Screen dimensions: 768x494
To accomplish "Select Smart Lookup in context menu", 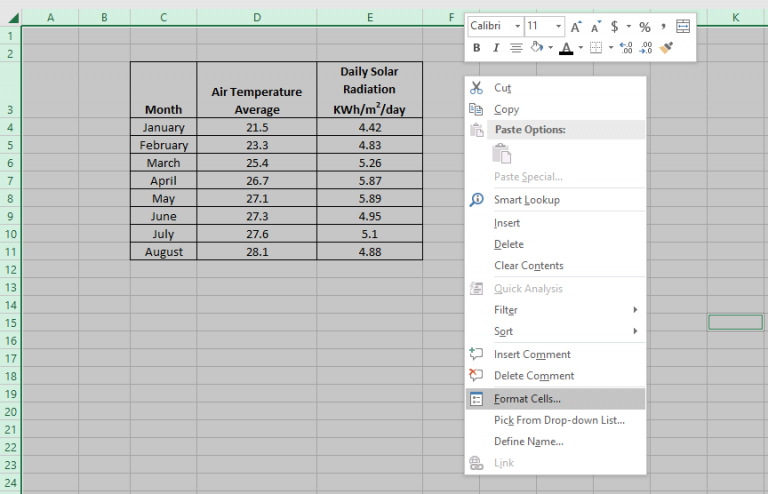I will click(555, 200).
